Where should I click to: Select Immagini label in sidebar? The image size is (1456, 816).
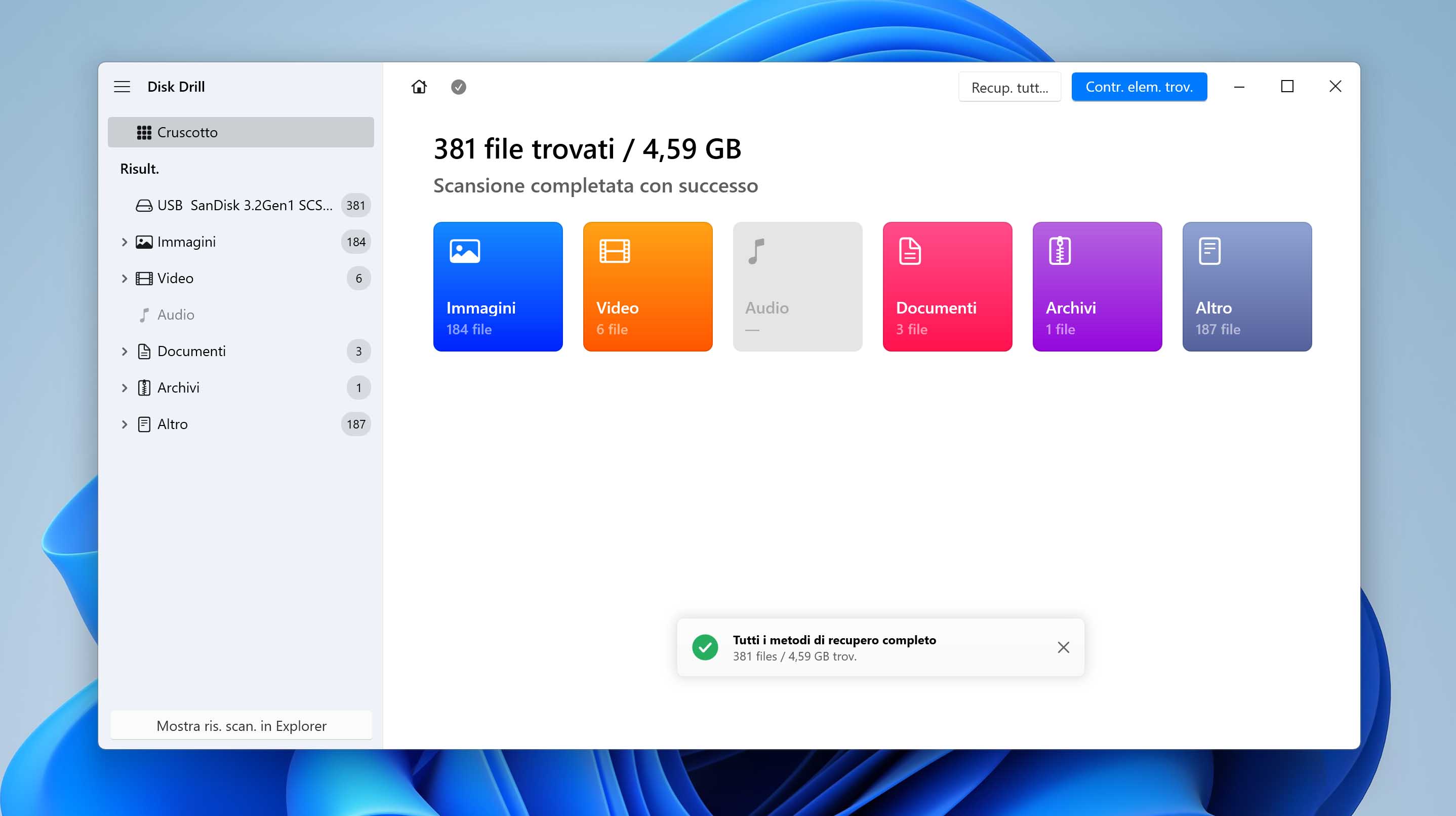[x=186, y=242]
